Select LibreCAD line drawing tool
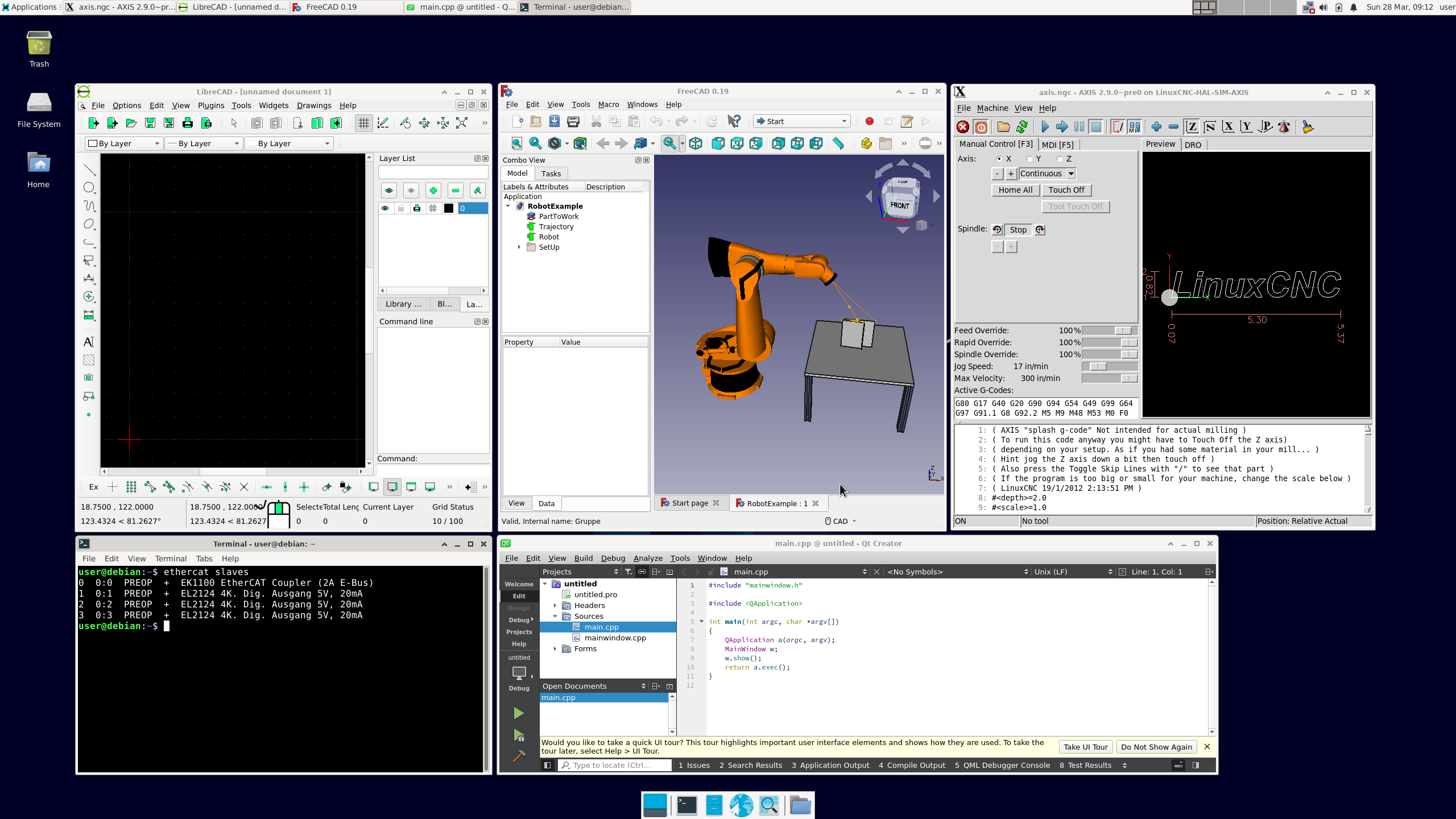The image size is (1456, 819). click(x=89, y=169)
